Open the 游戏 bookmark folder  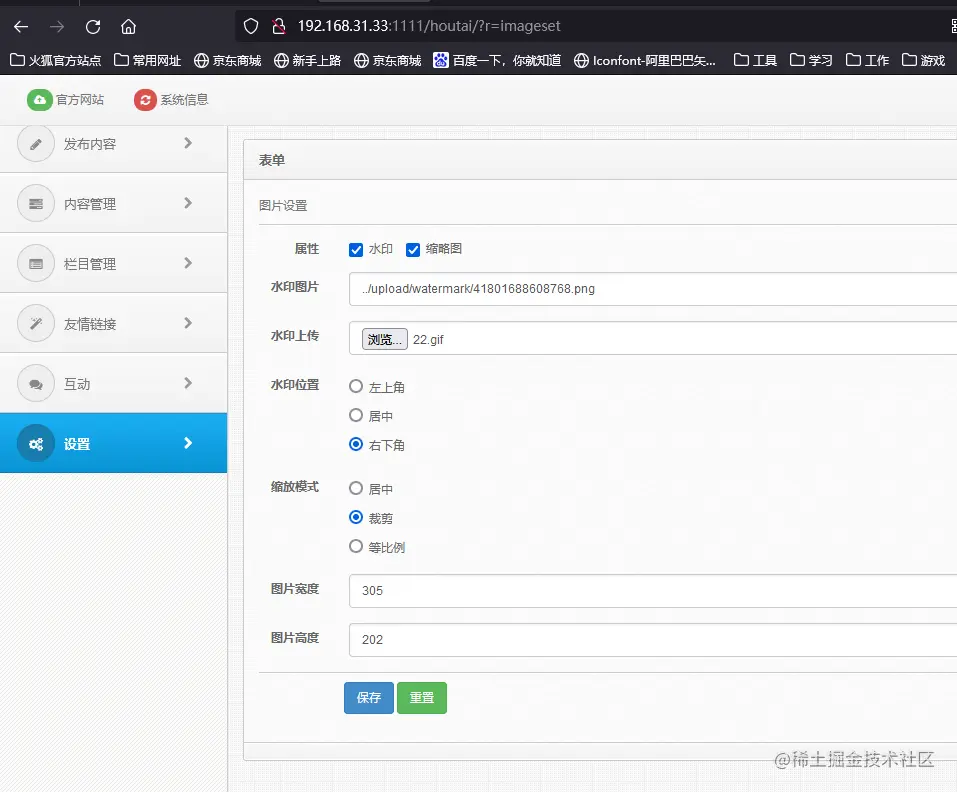pos(923,60)
